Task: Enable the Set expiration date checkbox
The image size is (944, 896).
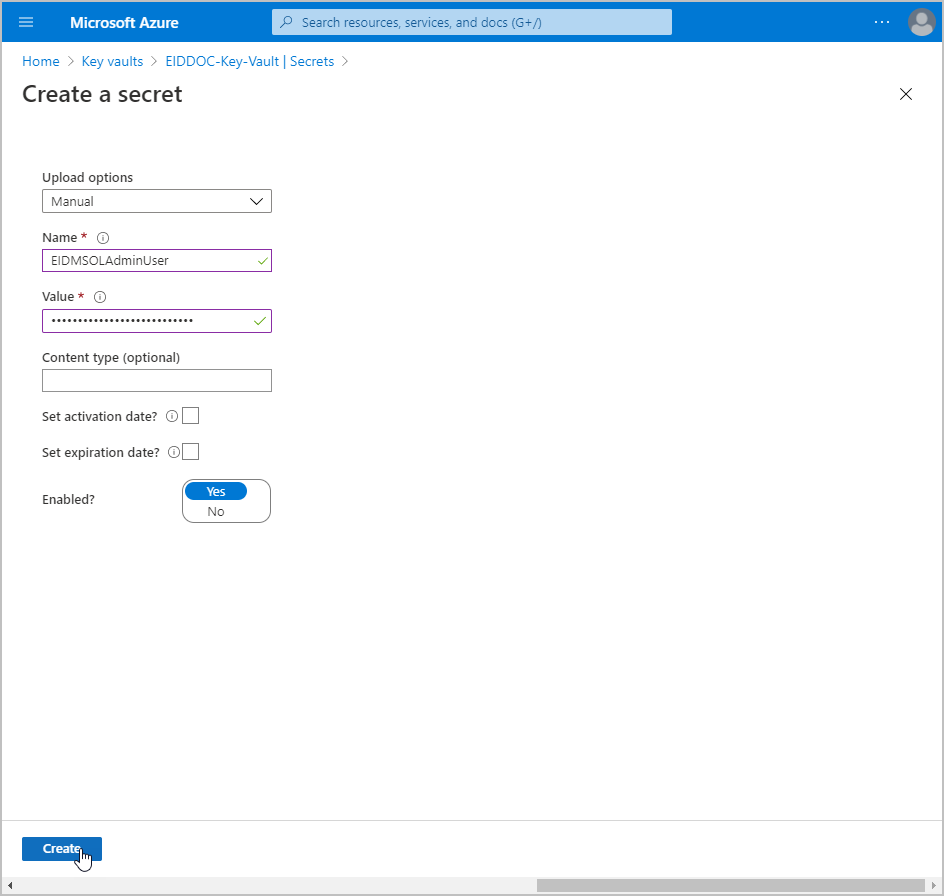Action: pyautogui.click(x=191, y=452)
